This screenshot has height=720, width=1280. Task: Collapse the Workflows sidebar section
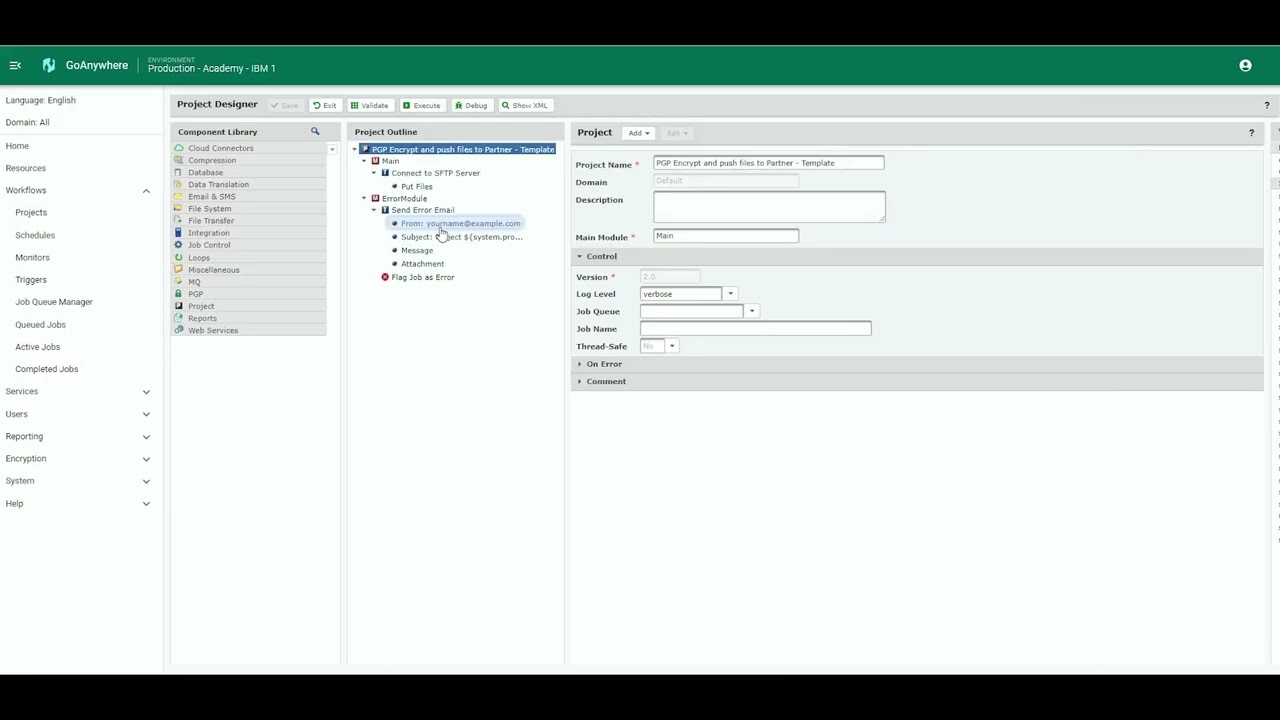pos(146,191)
